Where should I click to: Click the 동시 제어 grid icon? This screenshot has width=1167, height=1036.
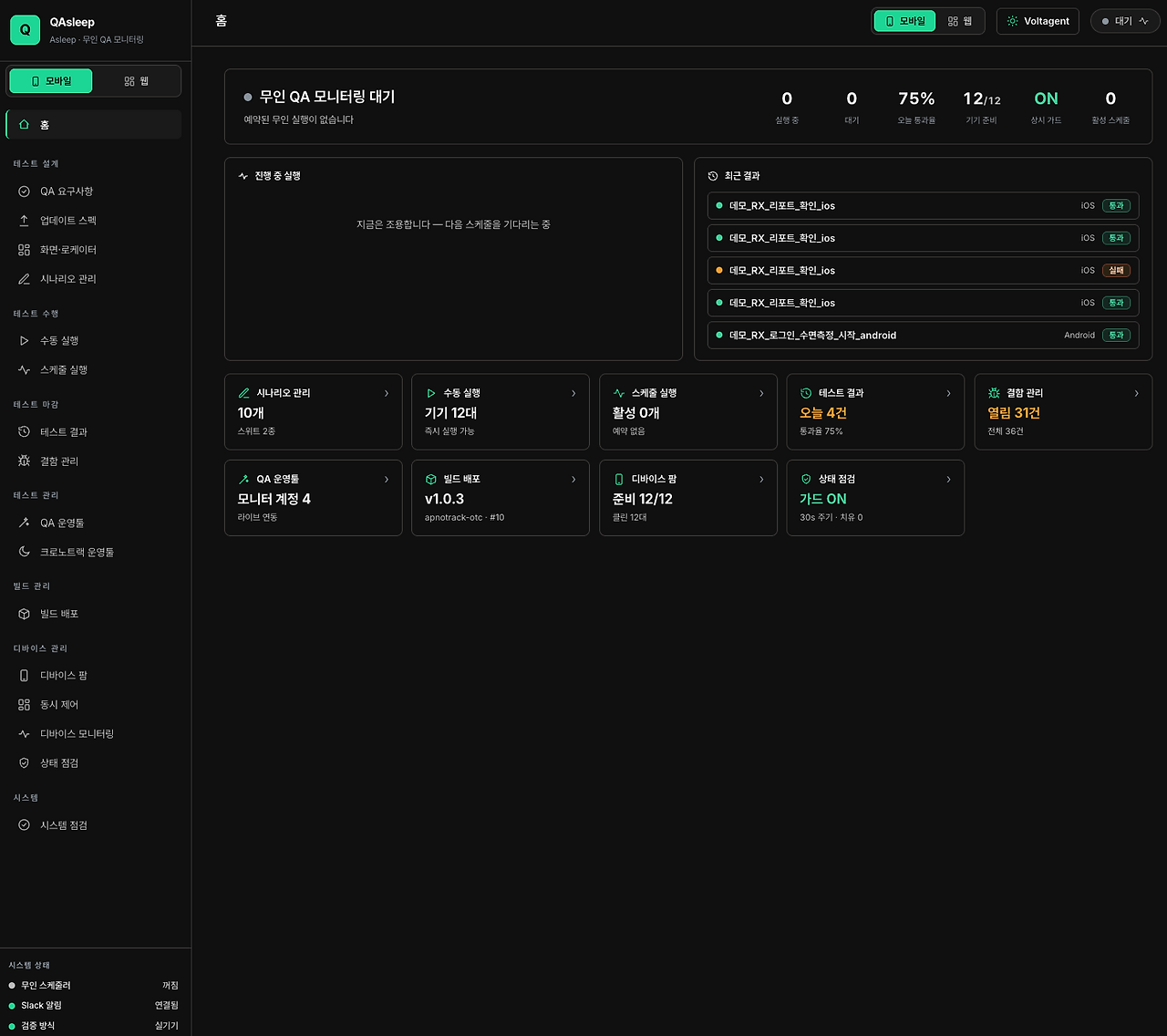[25, 705]
